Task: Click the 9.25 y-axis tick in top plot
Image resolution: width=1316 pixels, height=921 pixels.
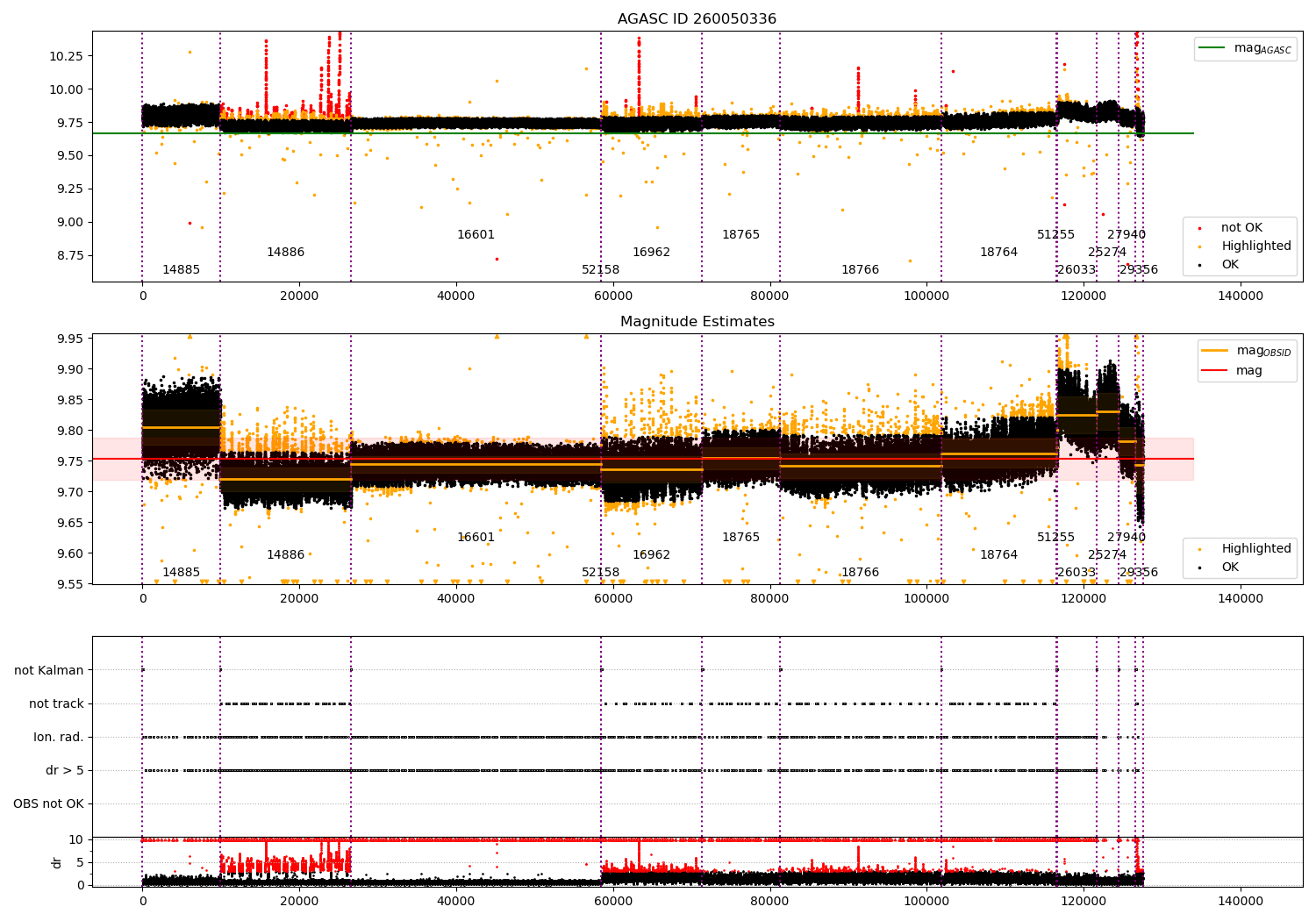Action: 69,189
